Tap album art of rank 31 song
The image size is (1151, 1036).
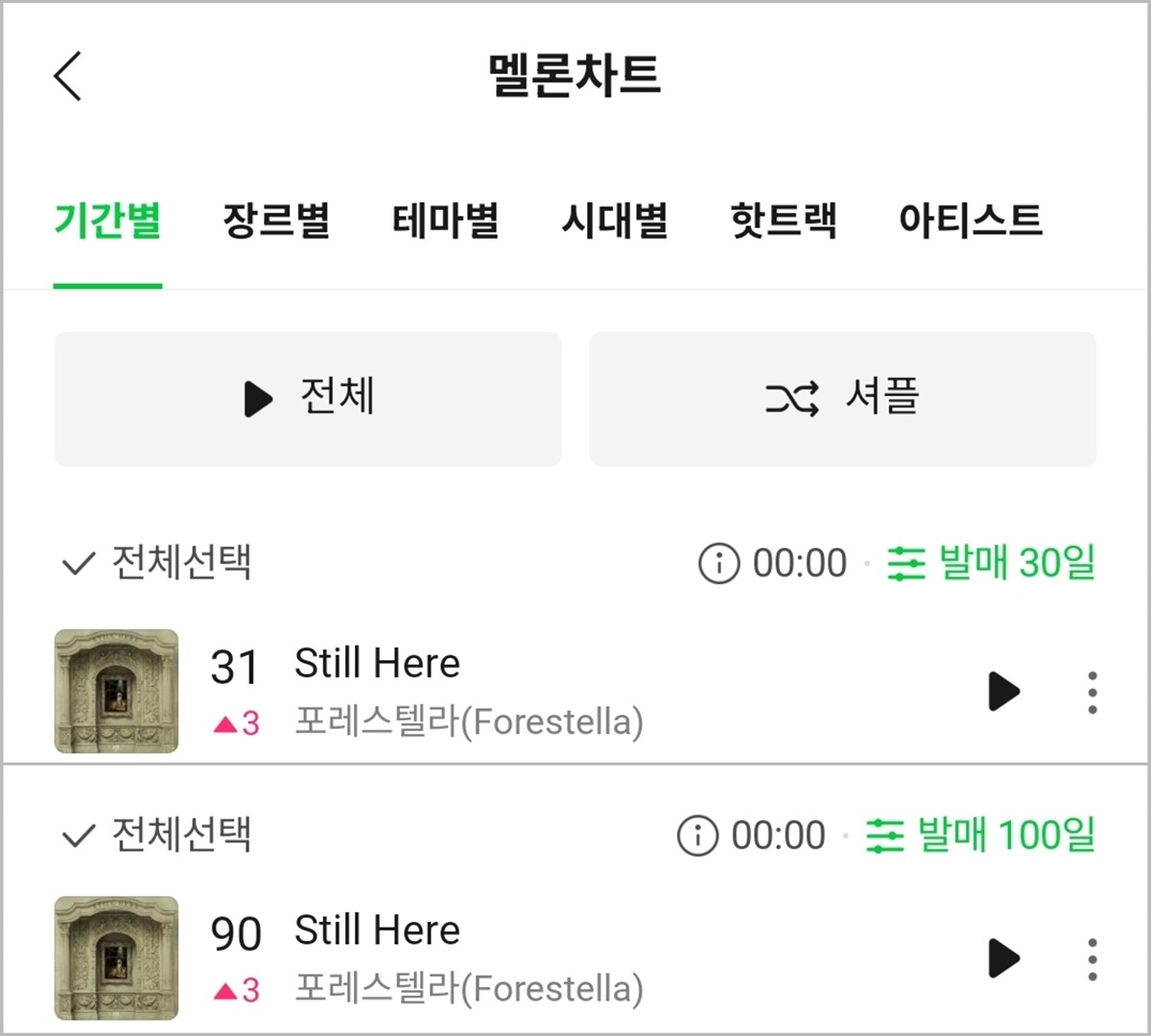tap(116, 691)
